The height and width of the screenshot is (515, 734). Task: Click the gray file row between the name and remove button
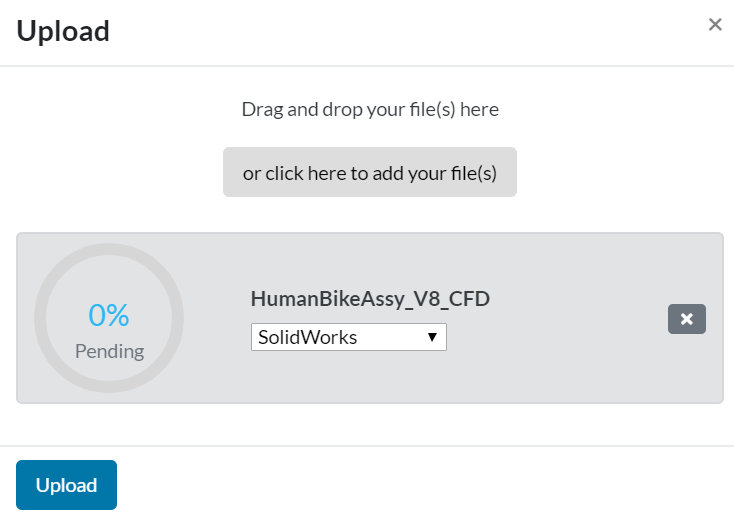click(x=580, y=319)
